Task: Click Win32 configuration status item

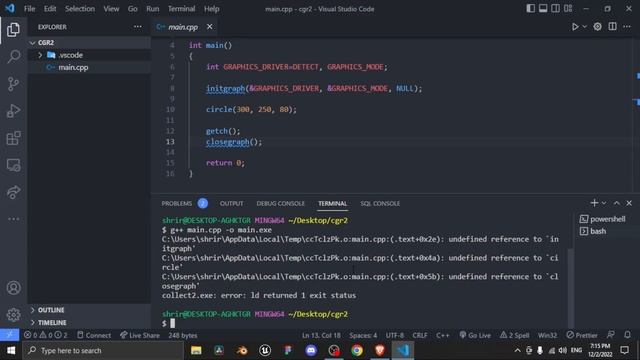Action: click(547, 335)
